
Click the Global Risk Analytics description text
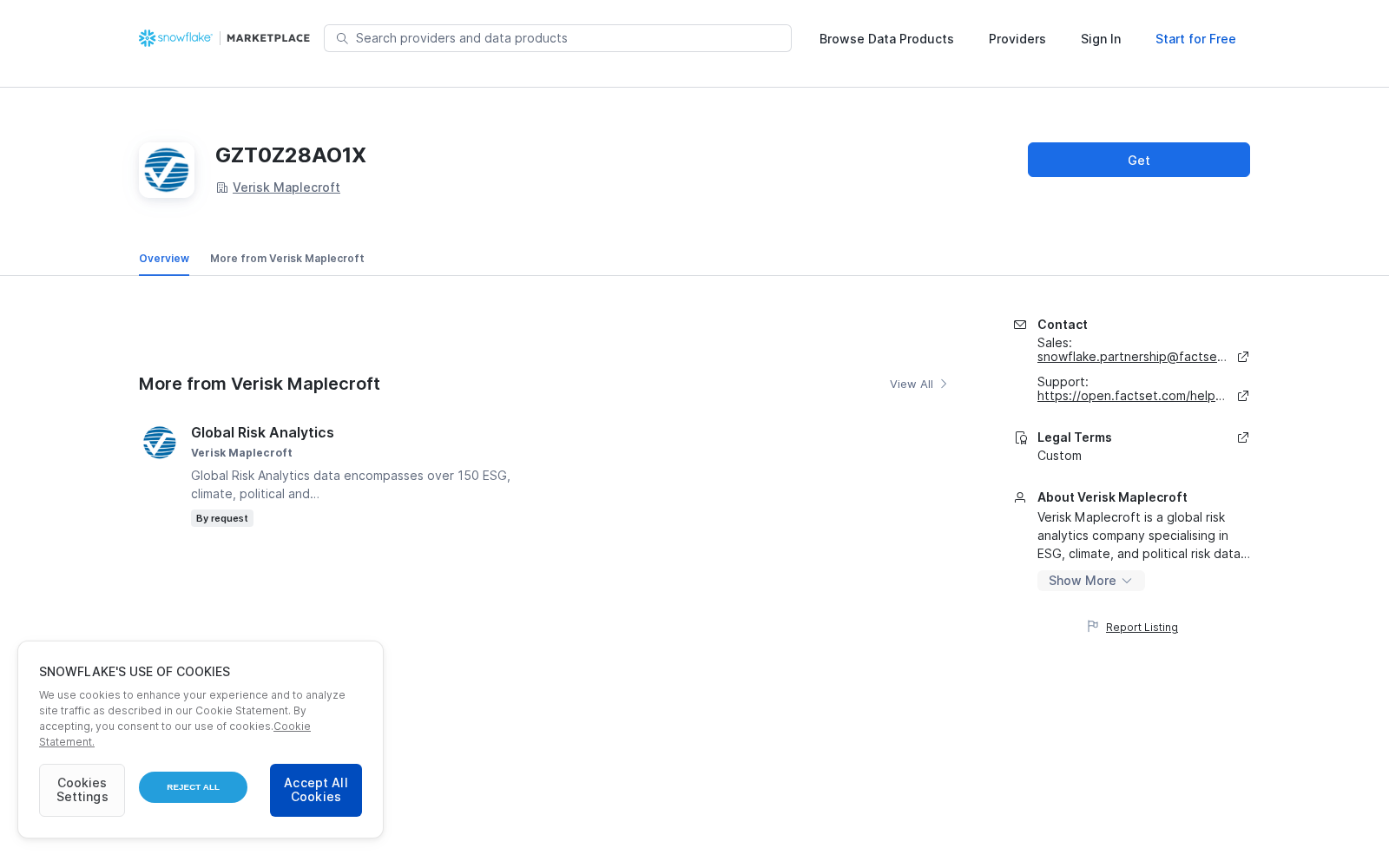click(351, 484)
